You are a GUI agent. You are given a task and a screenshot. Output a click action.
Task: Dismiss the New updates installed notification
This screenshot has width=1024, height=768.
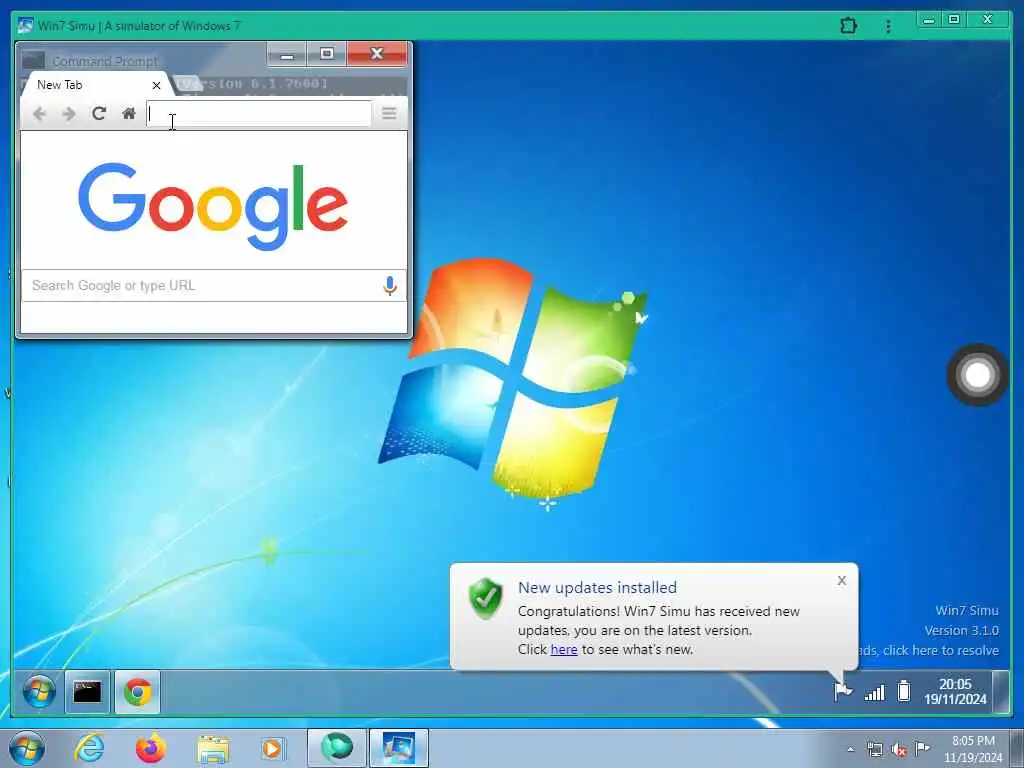(842, 580)
